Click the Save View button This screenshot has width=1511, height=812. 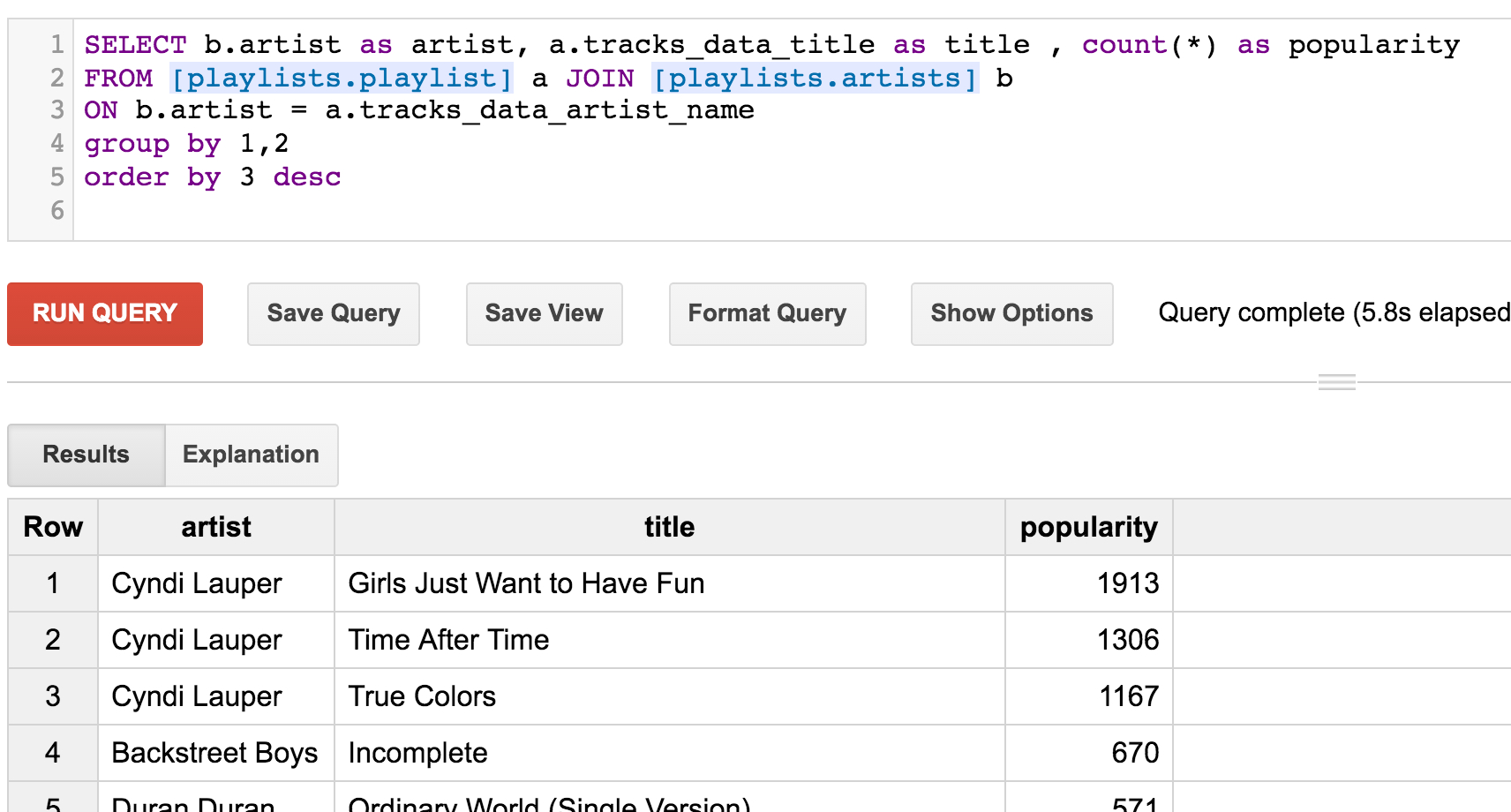pyautogui.click(x=544, y=313)
